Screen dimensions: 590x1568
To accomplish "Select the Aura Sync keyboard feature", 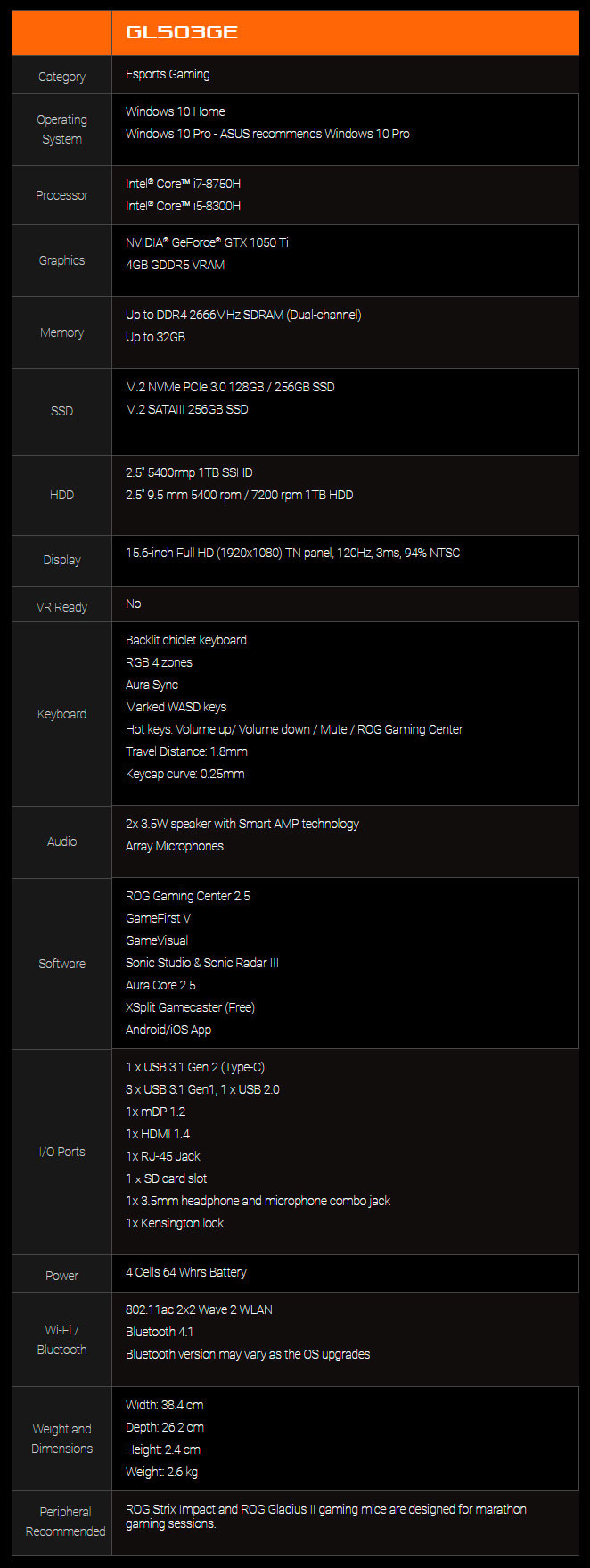I will pos(152,685).
